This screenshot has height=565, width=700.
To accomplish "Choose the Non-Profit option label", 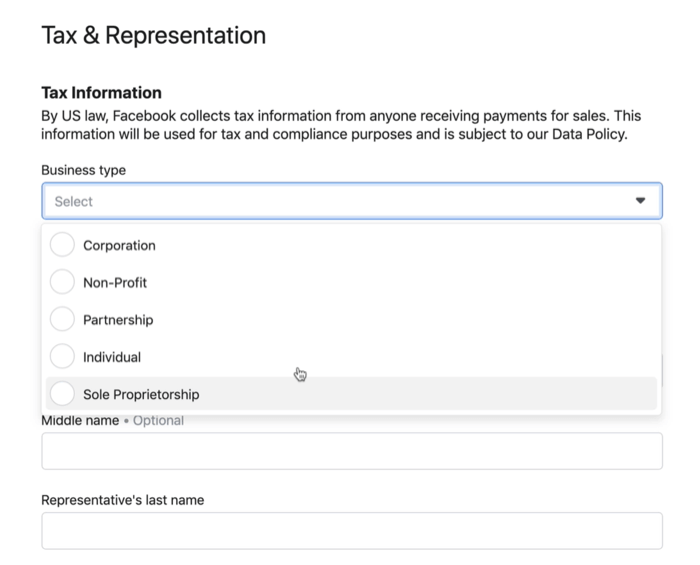I will (115, 283).
